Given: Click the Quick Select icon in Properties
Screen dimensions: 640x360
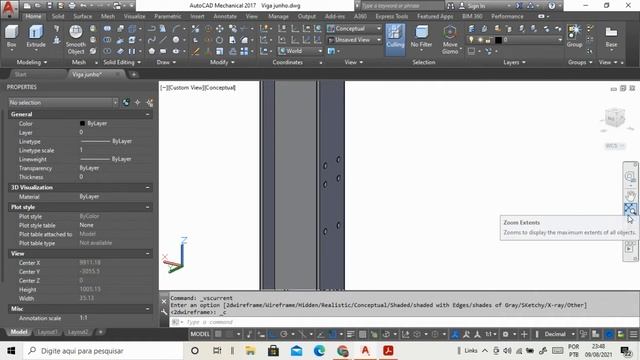Looking at the screenshot, I should tap(150, 103).
